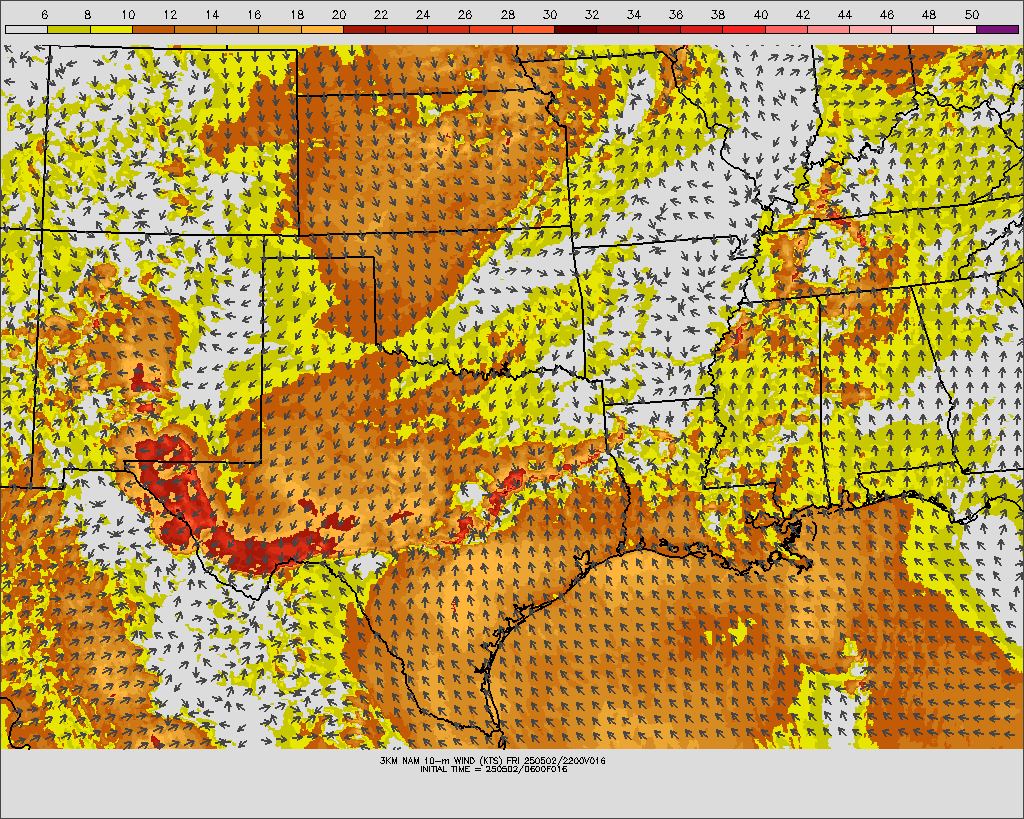Select the legend segment between 12 and 14

coord(195,29)
